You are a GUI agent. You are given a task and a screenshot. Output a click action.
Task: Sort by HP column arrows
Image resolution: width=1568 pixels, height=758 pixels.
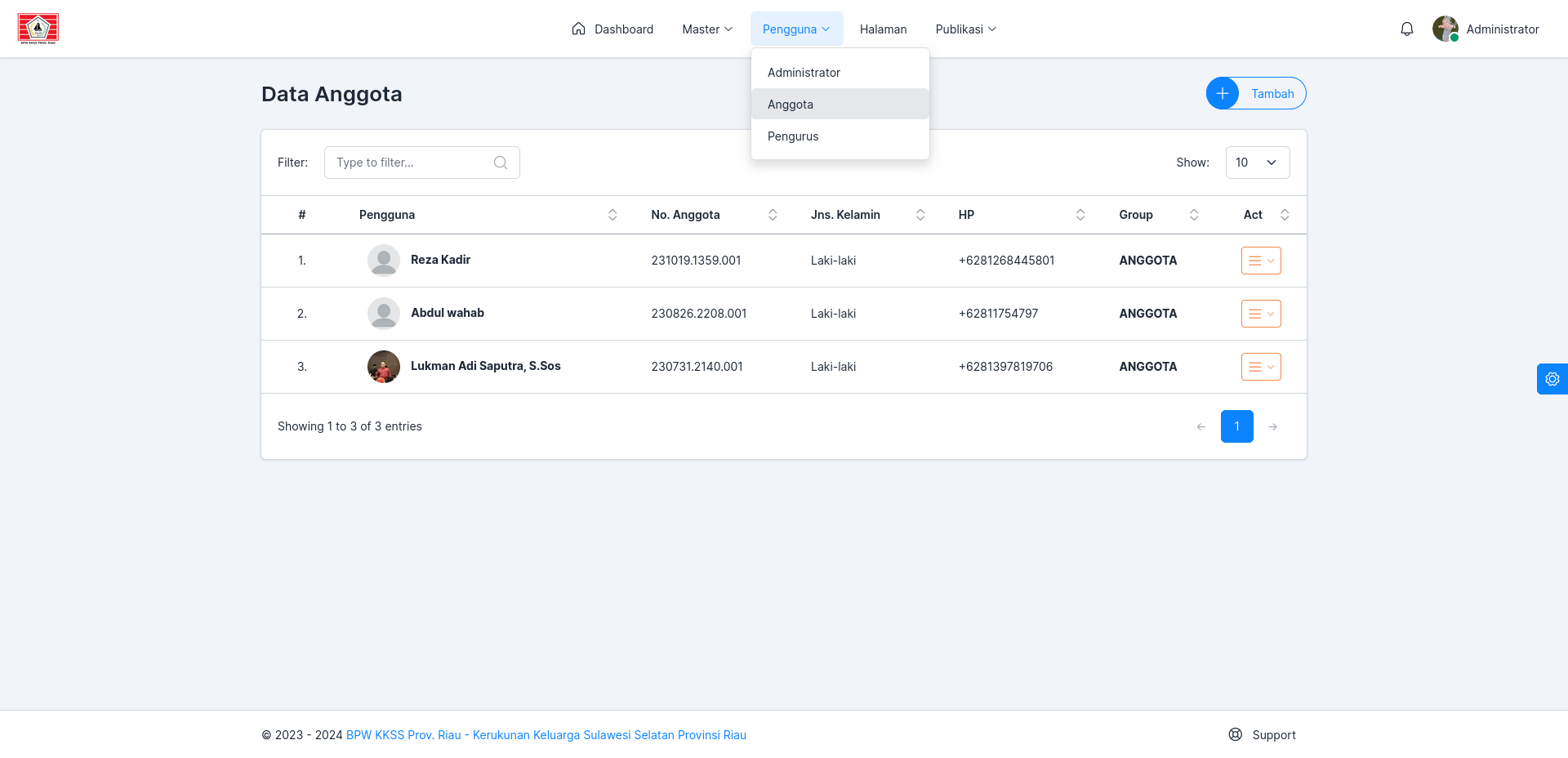coord(1080,215)
